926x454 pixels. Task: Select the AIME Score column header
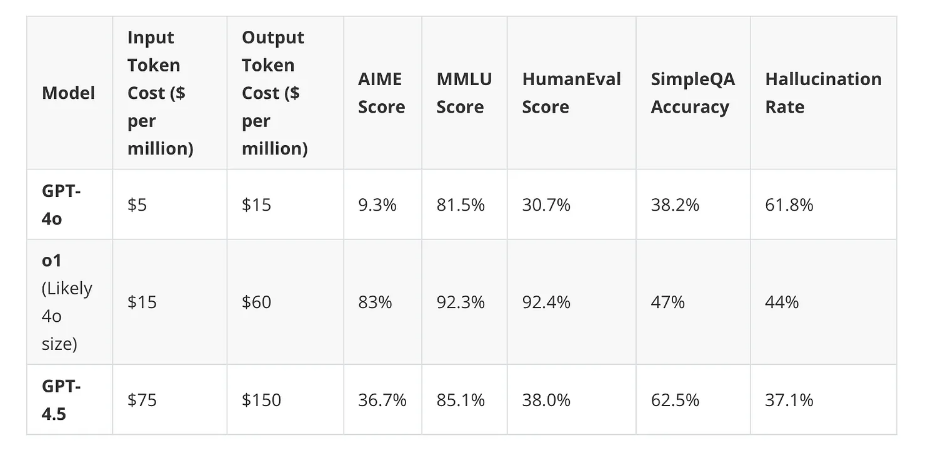pos(381,93)
